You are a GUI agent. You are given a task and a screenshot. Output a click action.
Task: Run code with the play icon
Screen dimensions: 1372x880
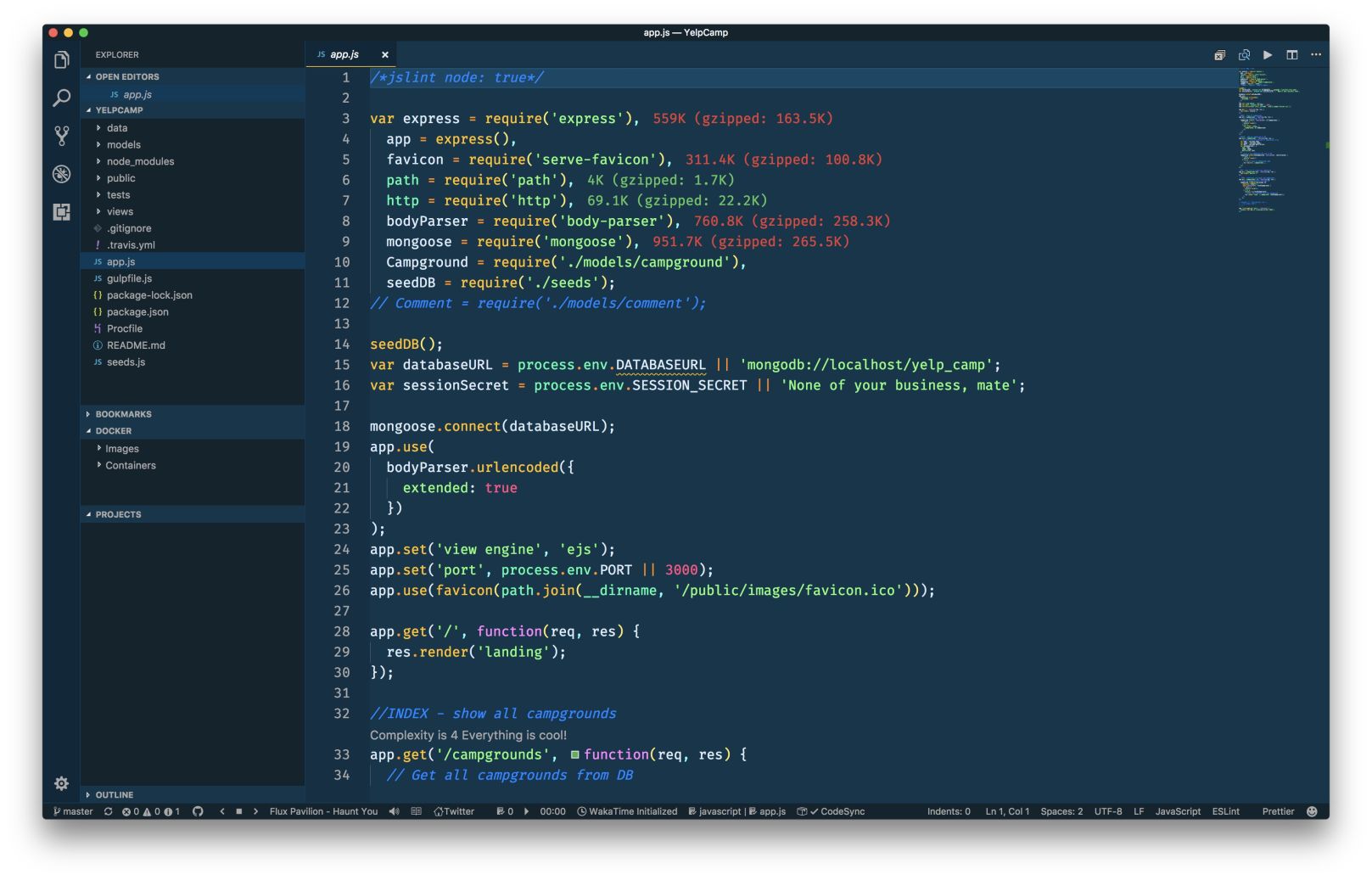point(1268,55)
